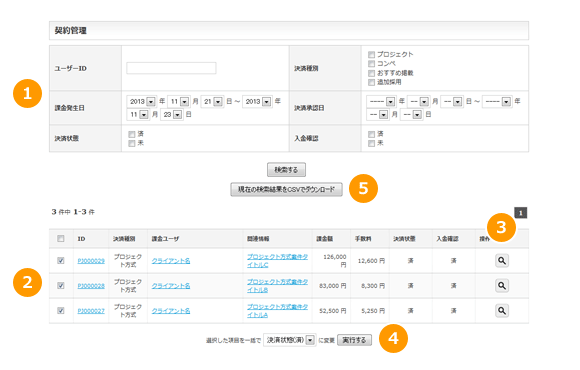The height and width of the screenshot is (370, 580).
Task: Click the CSV download button
Action: point(286,189)
